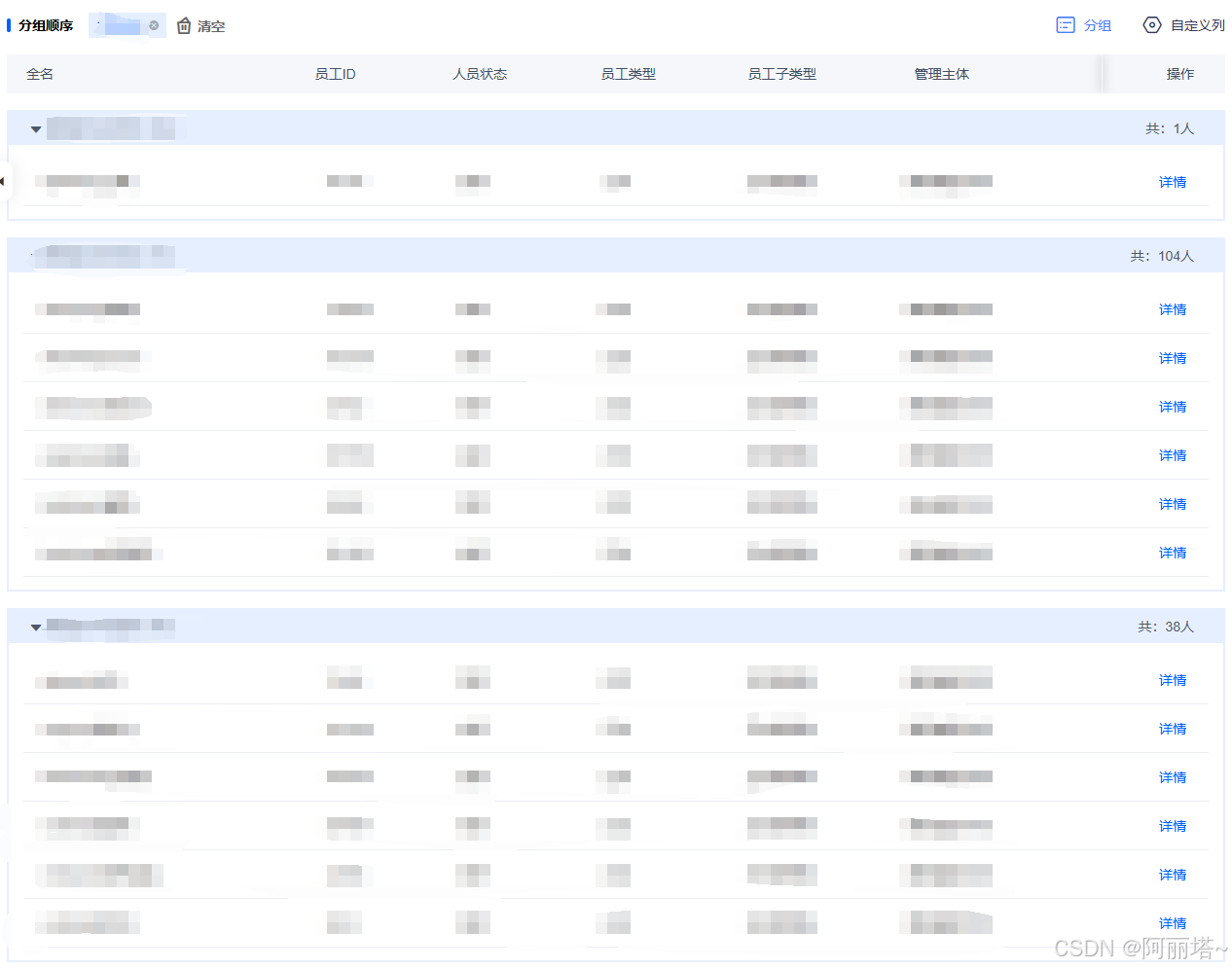Select the 员工类型 column header
The width and height of the screenshot is (1232, 969).
pyautogui.click(x=629, y=73)
